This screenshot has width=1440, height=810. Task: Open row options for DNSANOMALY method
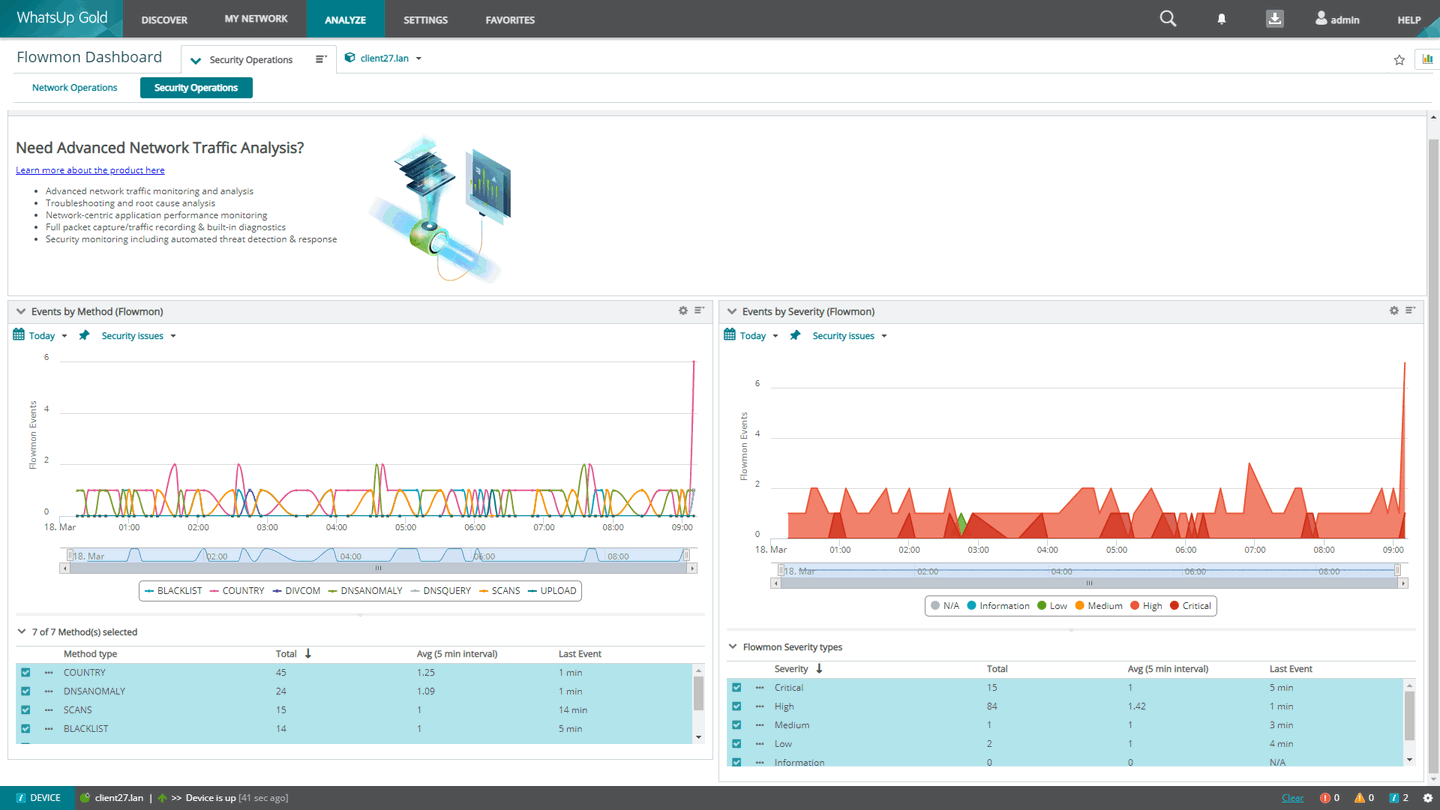[48, 691]
